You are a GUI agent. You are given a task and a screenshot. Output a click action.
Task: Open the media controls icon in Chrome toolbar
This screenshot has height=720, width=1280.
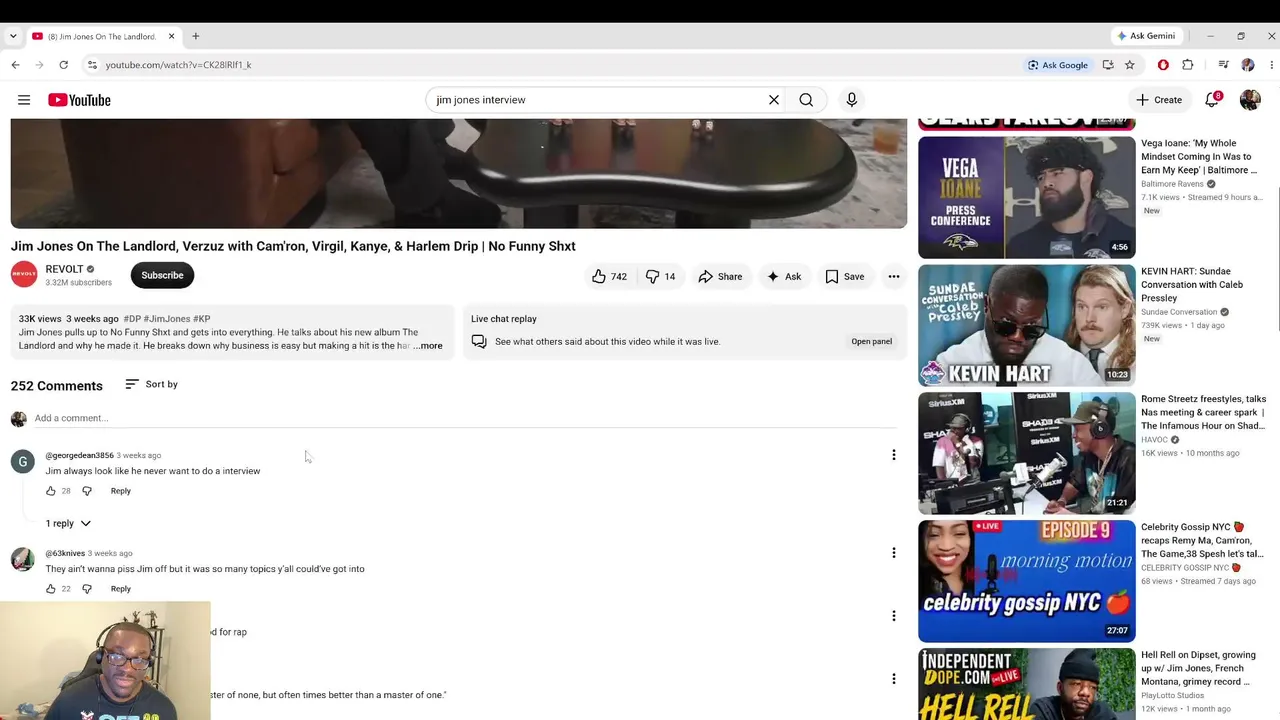[x=1223, y=65]
